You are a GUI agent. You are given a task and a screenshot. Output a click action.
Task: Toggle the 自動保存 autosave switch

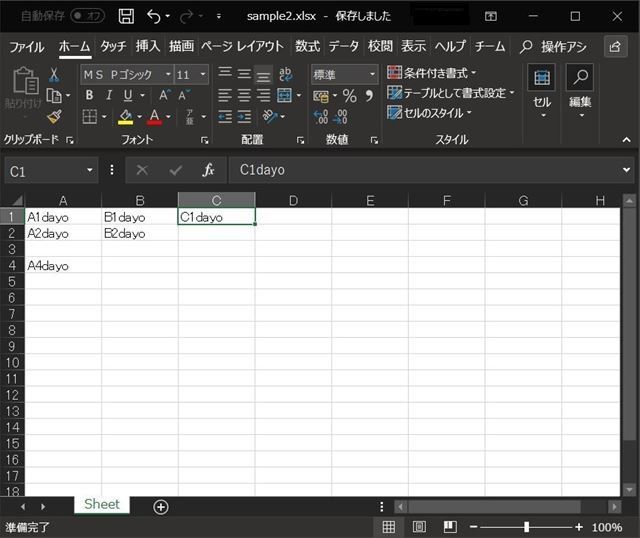click(87, 16)
